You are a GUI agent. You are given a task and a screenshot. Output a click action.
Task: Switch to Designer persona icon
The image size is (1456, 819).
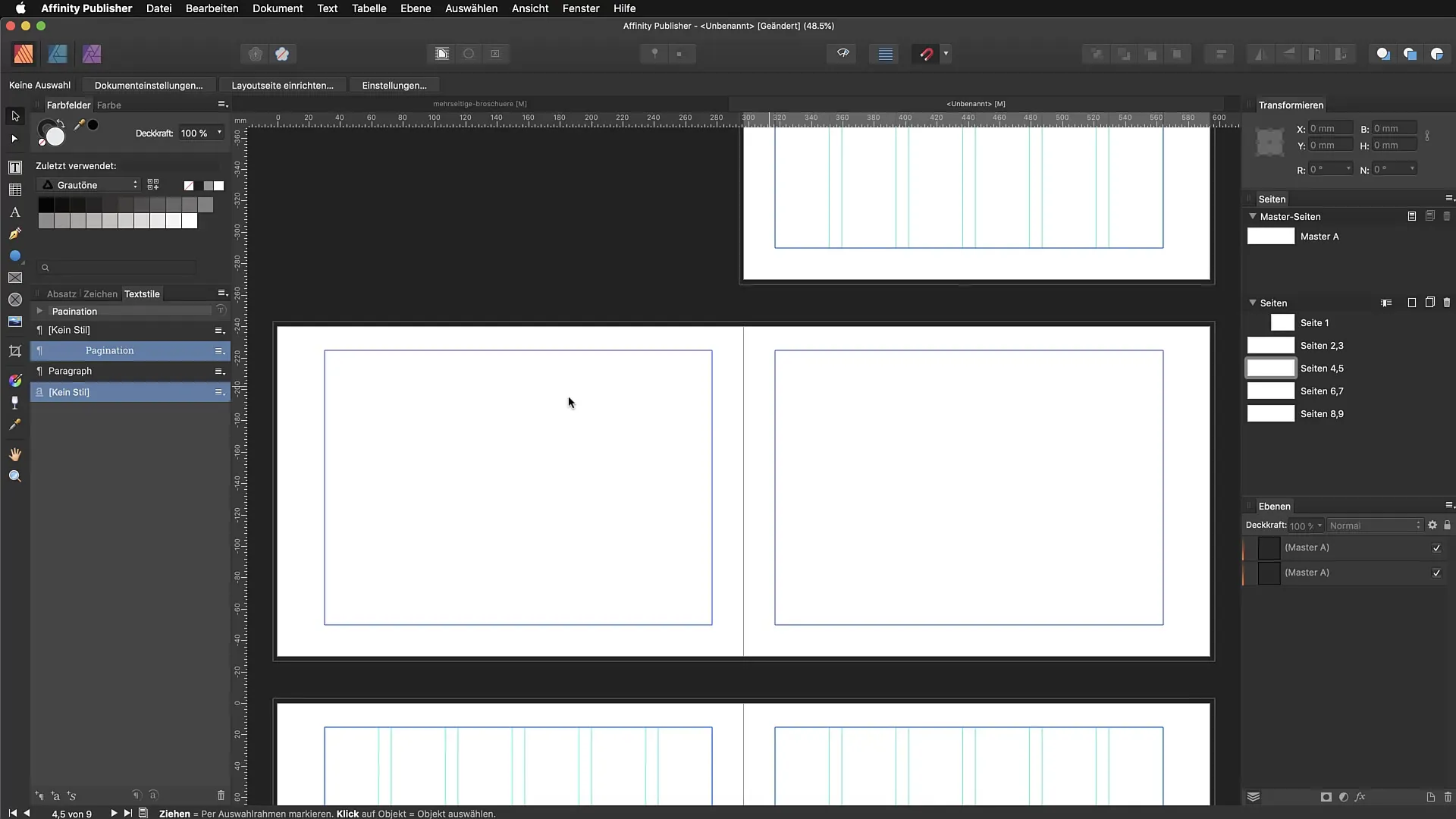(x=58, y=54)
